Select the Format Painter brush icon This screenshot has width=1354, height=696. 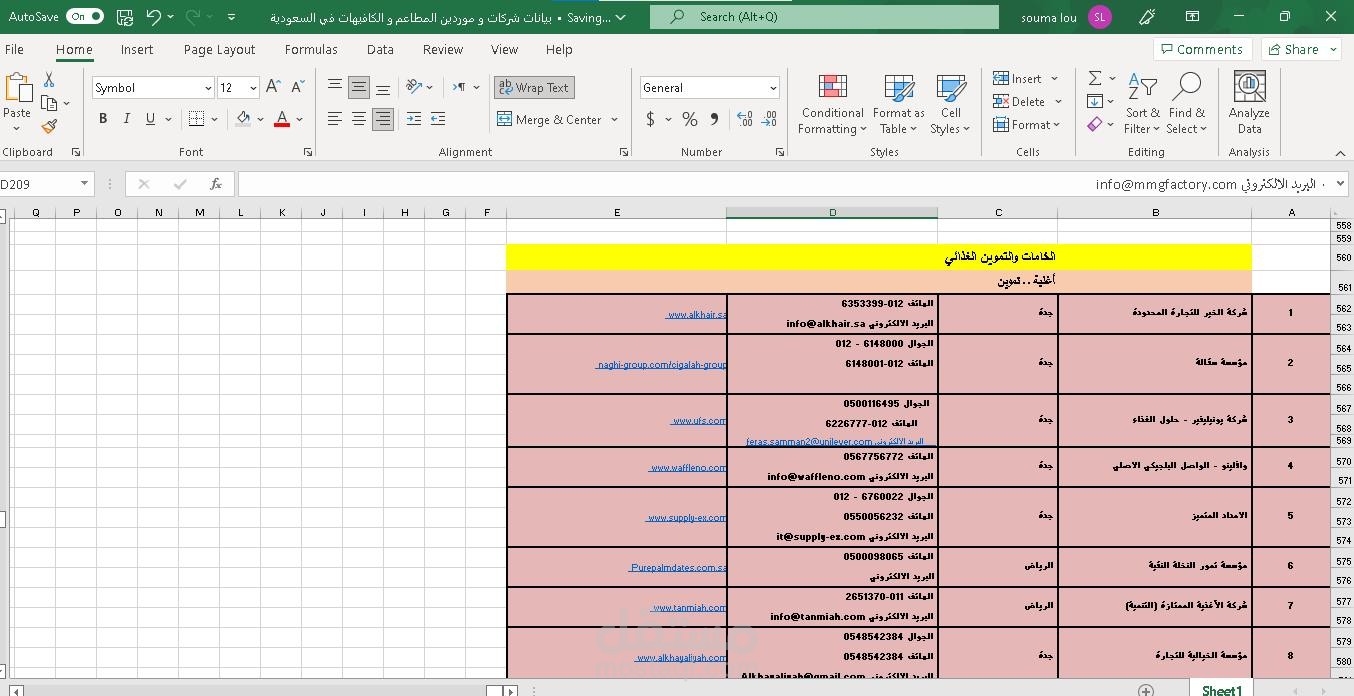pyautogui.click(x=49, y=126)
